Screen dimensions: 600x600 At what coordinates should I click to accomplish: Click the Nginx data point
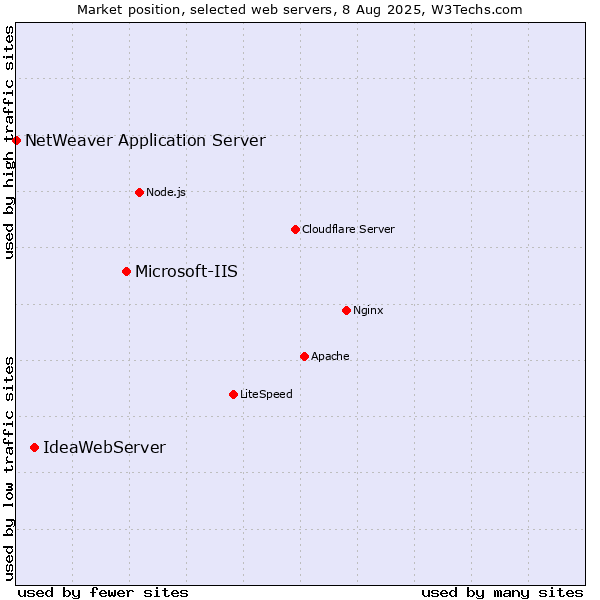[347, 310]
